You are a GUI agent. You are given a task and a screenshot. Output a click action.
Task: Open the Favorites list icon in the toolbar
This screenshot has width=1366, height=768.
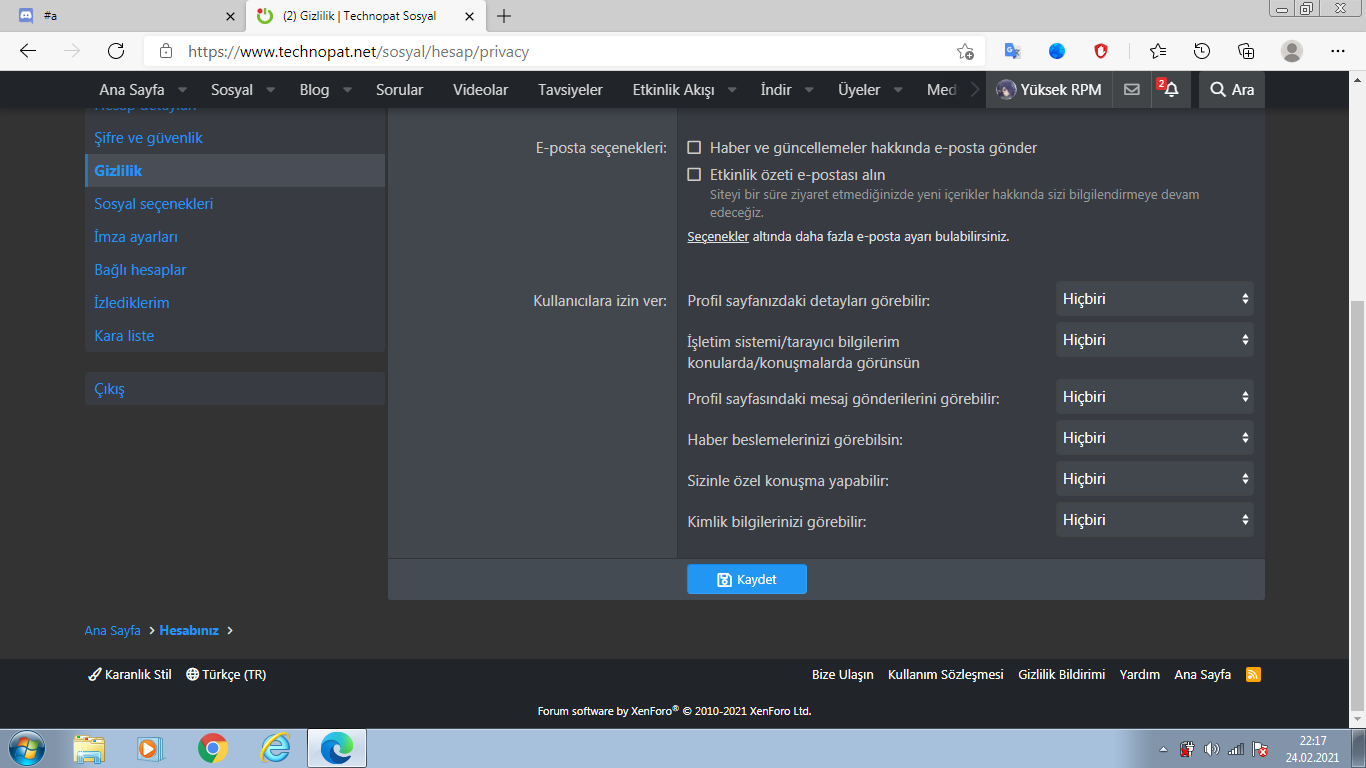click(1158, 51)
